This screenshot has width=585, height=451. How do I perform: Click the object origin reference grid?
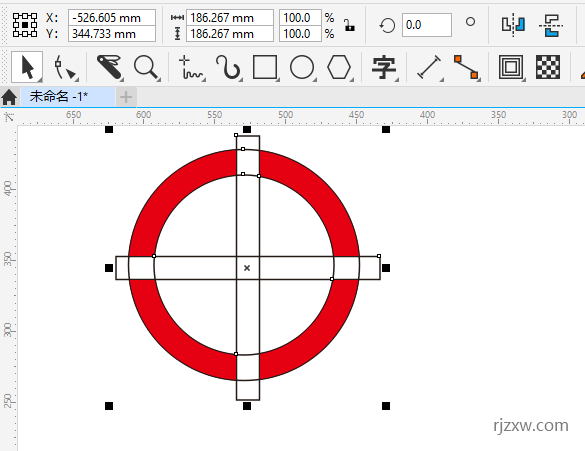tap(25, 25)
